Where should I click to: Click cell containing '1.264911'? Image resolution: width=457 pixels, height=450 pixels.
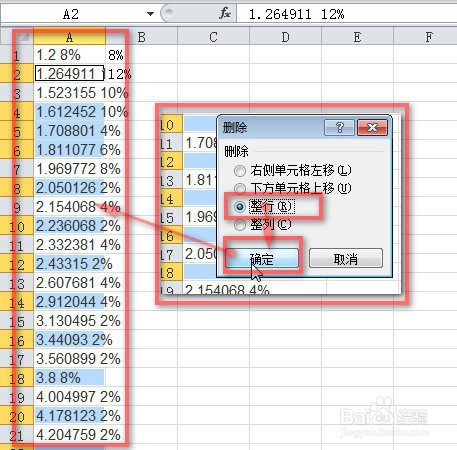coord(69,73)
